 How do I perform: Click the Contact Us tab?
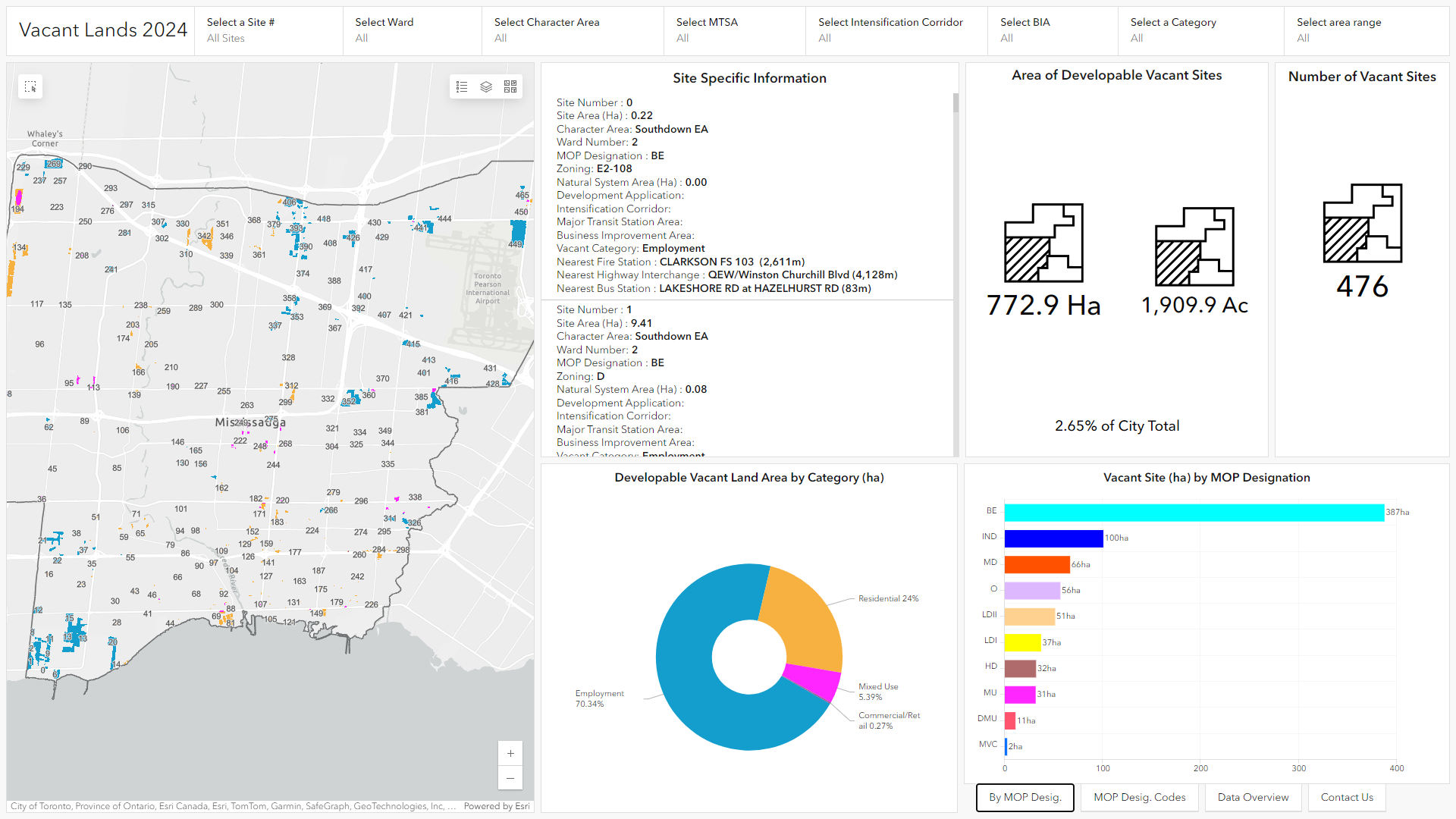click(1347, 797)
